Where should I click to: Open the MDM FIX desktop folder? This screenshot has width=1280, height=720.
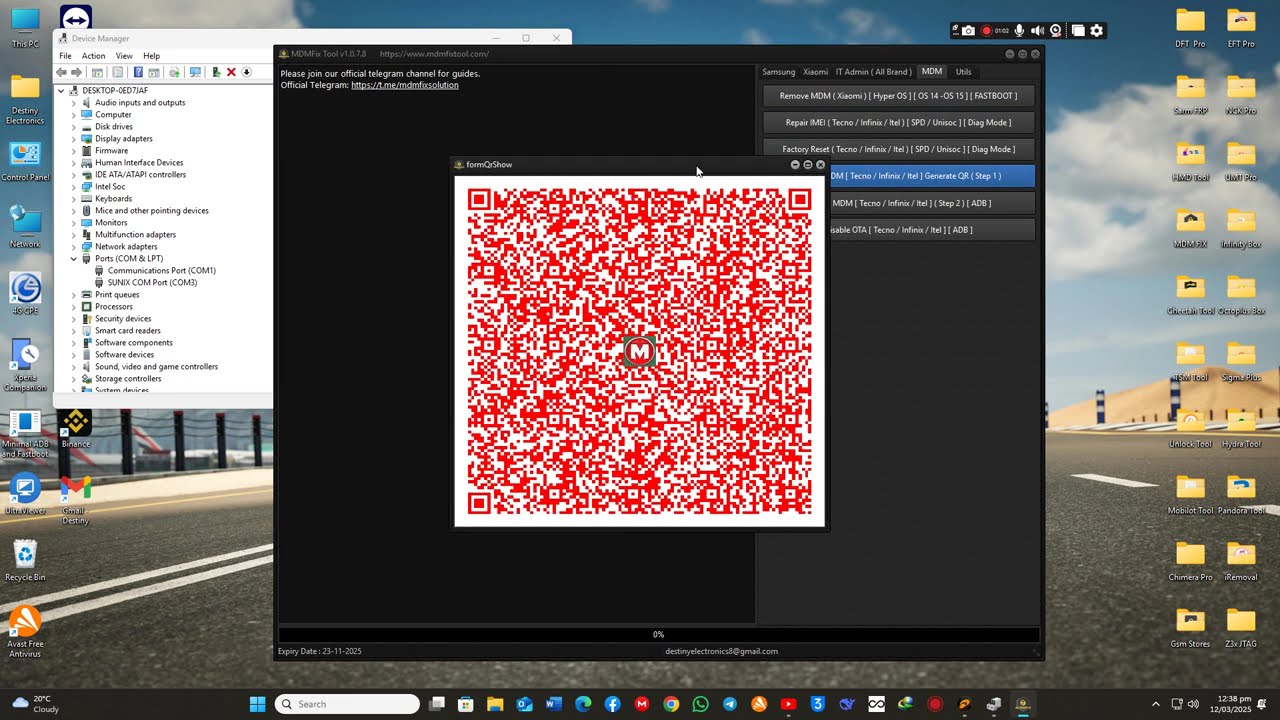[x=1190, y=227]
